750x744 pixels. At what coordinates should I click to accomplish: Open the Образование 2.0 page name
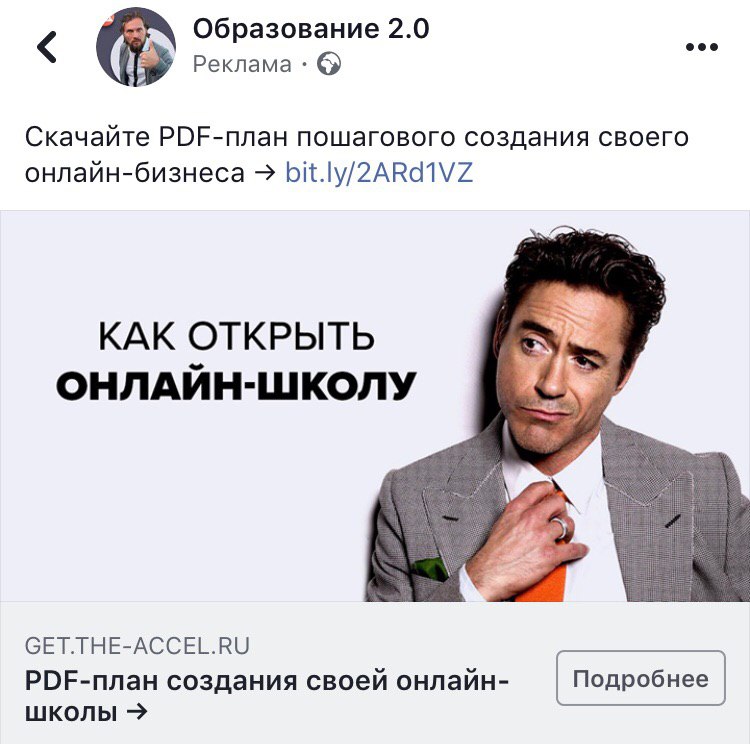pyautogui.click(x=311, y=29)
